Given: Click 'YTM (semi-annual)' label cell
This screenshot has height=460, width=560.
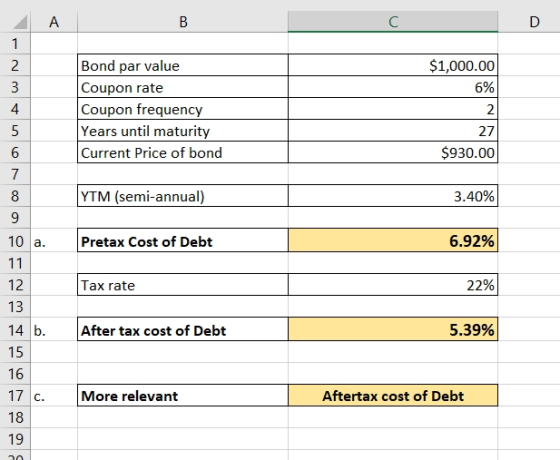Looking at the screenshot, I should 183,196.
